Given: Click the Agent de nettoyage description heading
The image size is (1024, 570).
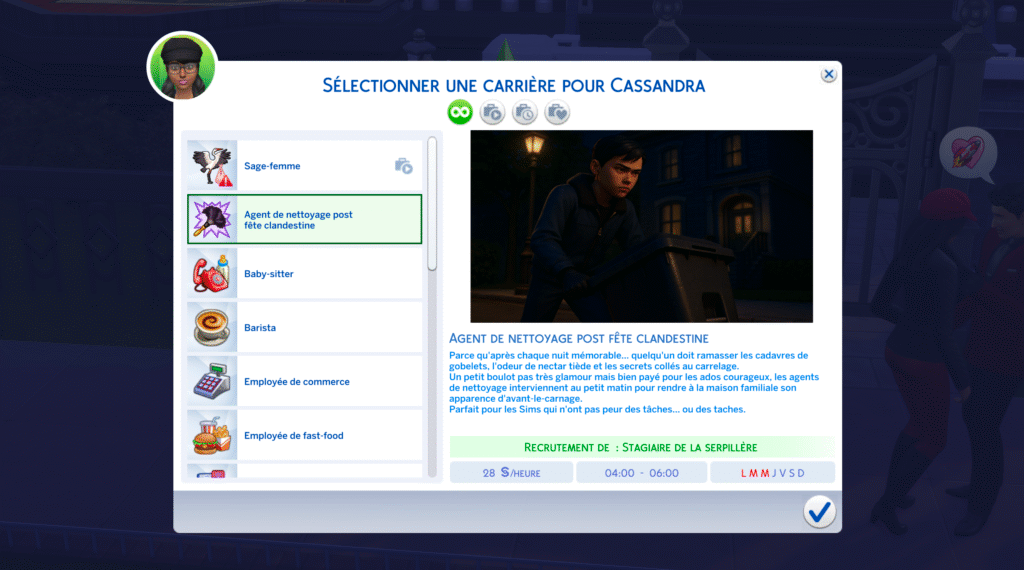Looking at the screenshot, I should [x=579, y=338].
